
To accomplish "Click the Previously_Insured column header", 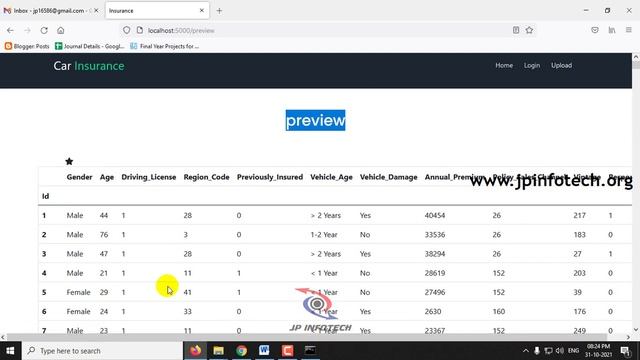I will pos(270,177).
